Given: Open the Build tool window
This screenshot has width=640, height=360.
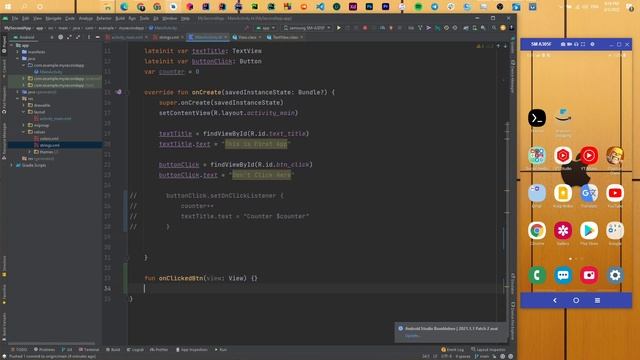Looking at the screenshot, I should click(x=113, y=350).
